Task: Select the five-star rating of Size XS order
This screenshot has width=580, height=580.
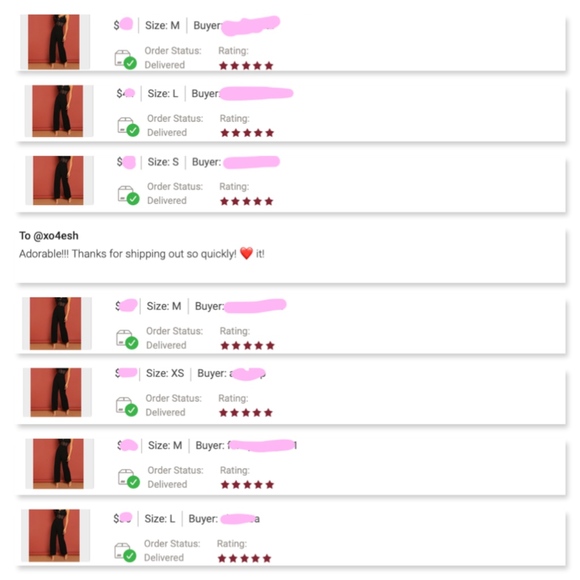Action: click(246, 412)
